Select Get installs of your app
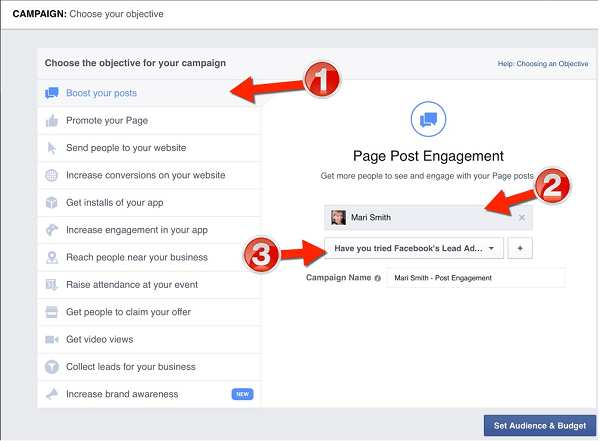Viewport: 600px width, 441px height. click(149, 203)
